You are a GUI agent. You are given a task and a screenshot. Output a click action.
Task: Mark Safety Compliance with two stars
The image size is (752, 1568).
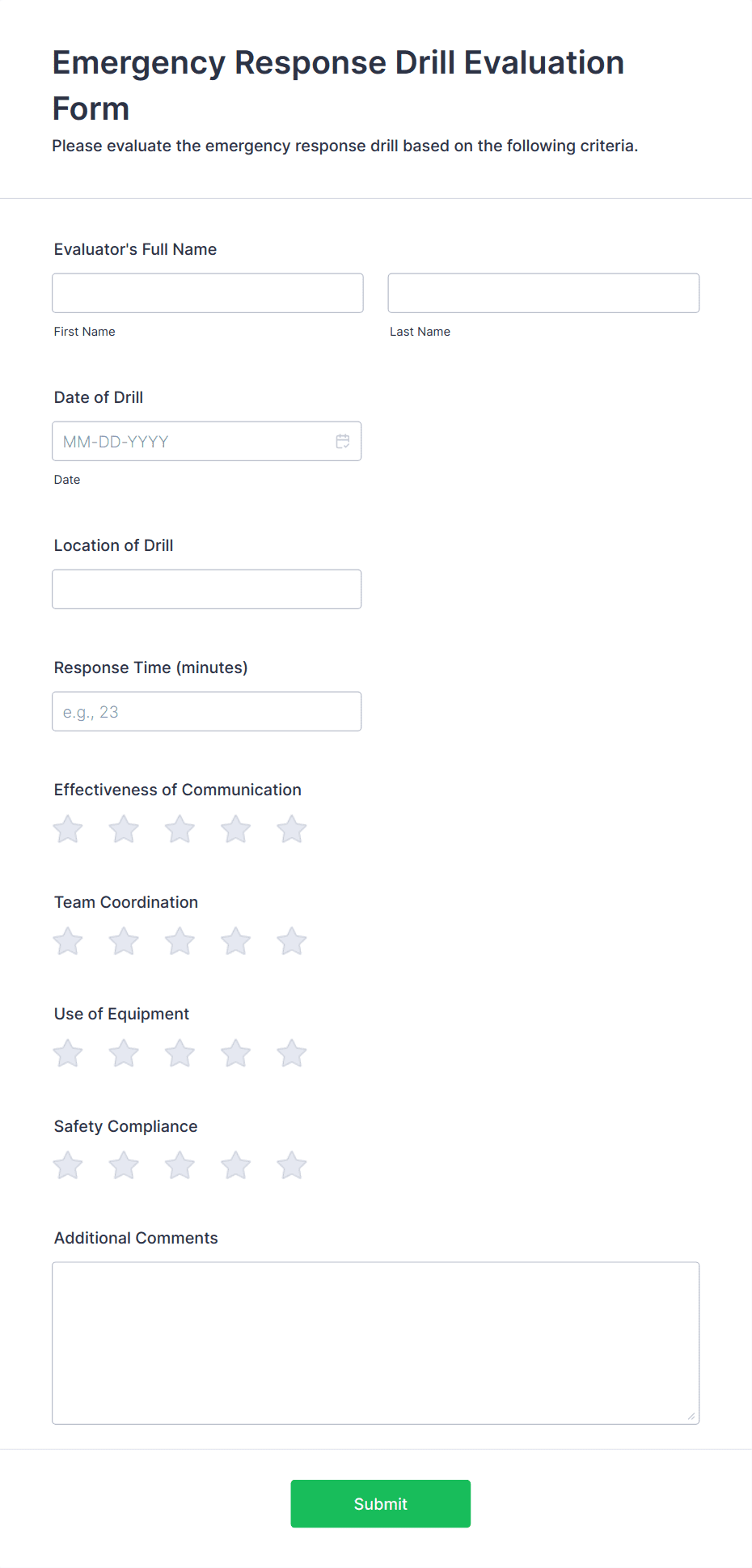click(x=124, y=1166)
